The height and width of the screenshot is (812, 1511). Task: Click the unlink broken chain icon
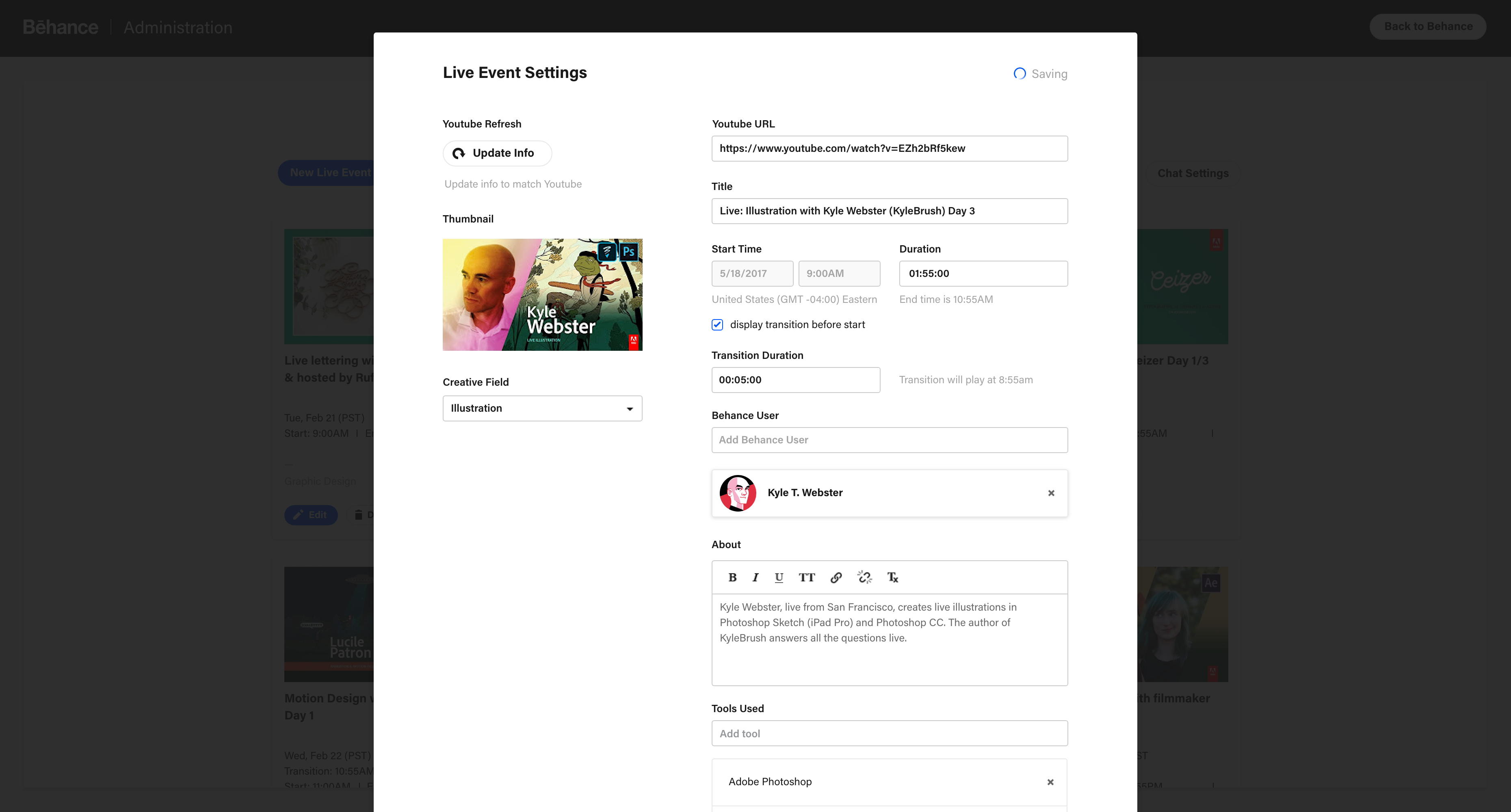point(865,577)
